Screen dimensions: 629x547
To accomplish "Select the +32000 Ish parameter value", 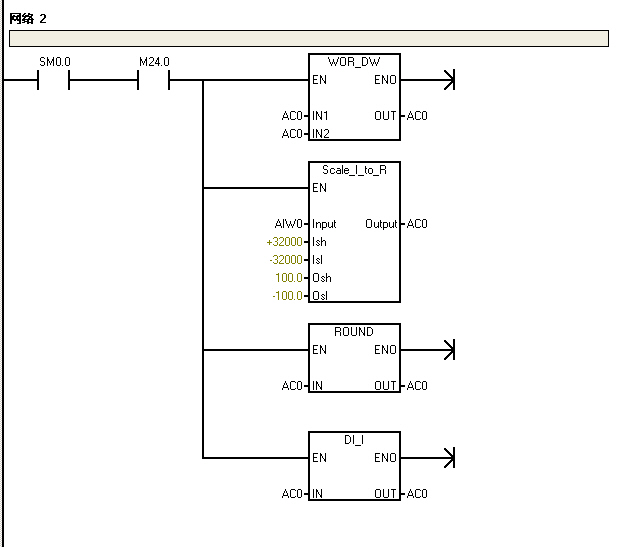I will point(284,242).
